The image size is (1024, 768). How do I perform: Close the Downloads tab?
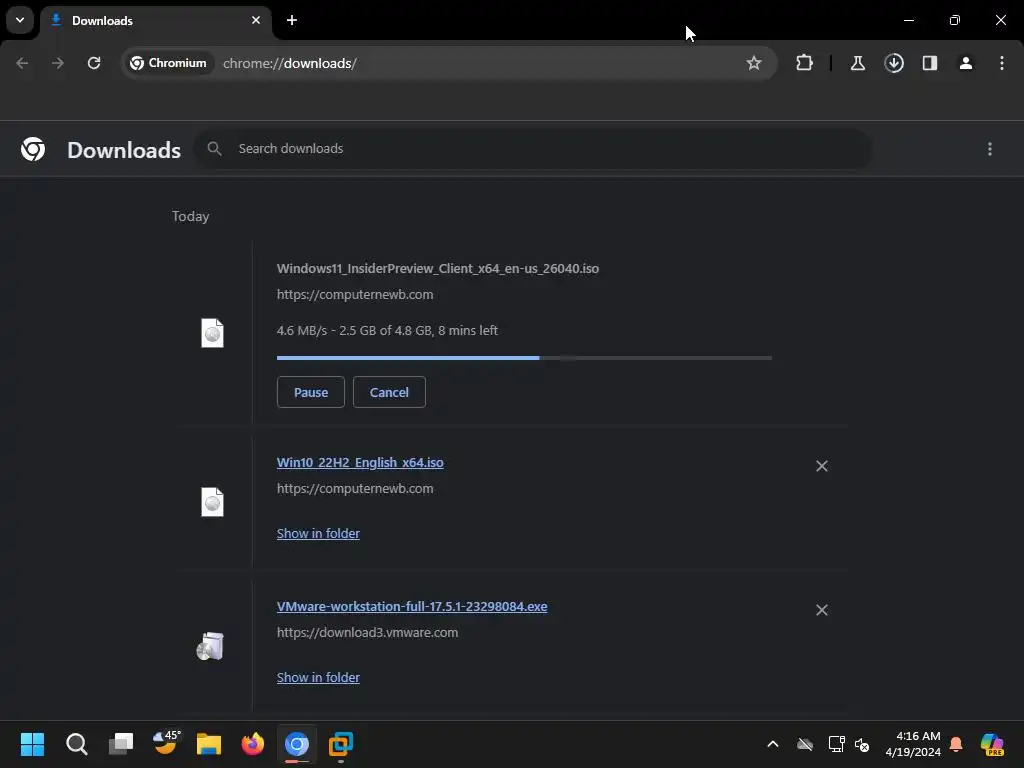256,20
